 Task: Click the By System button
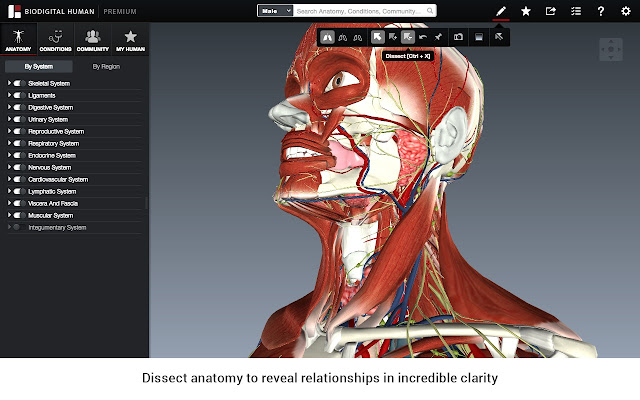(x=39, y=67)
